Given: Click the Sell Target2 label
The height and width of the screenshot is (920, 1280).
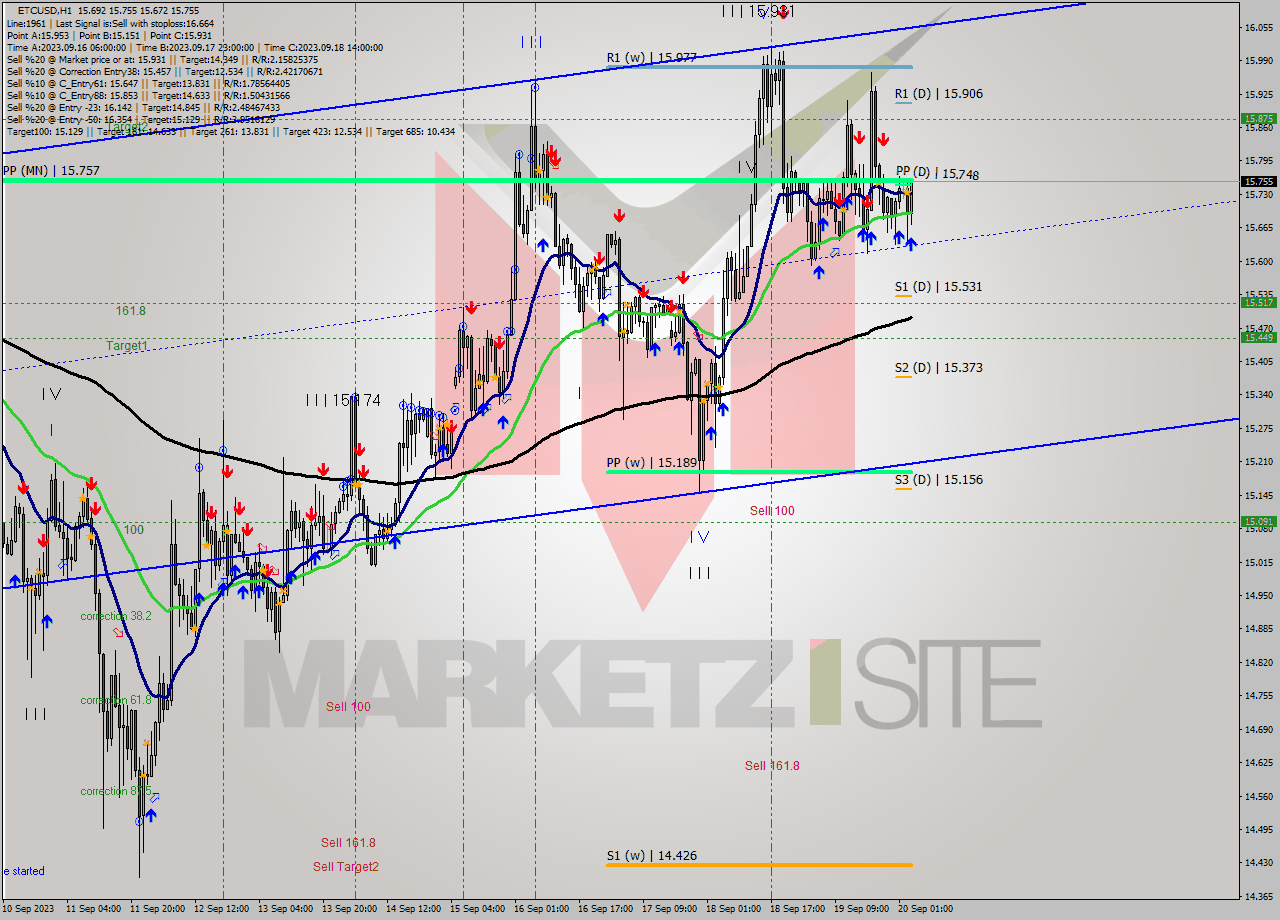Looking at the screenshot, I should [346, 867].
